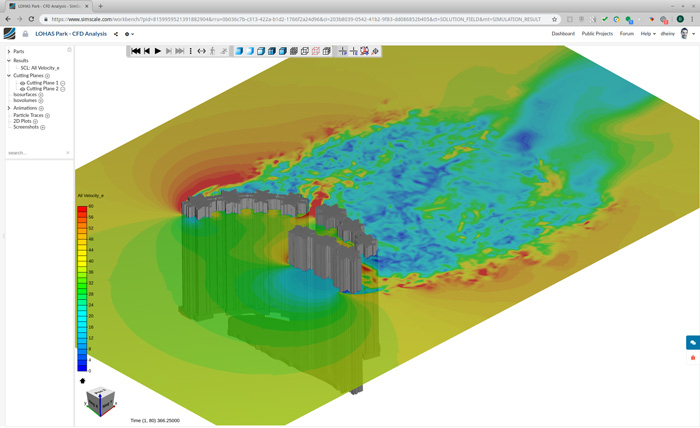Open the Dashboard page
The width and height of the screenshot is (700, 428).
point(563,34)
